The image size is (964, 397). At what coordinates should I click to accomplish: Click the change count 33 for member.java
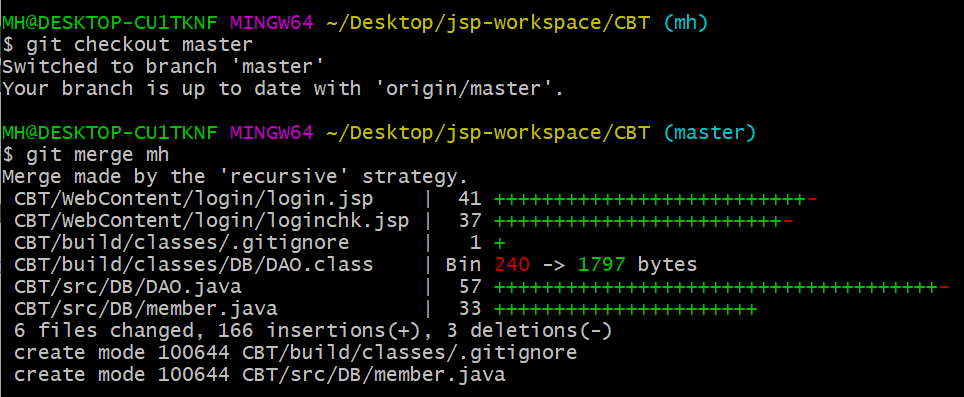[x=470, y=309]
